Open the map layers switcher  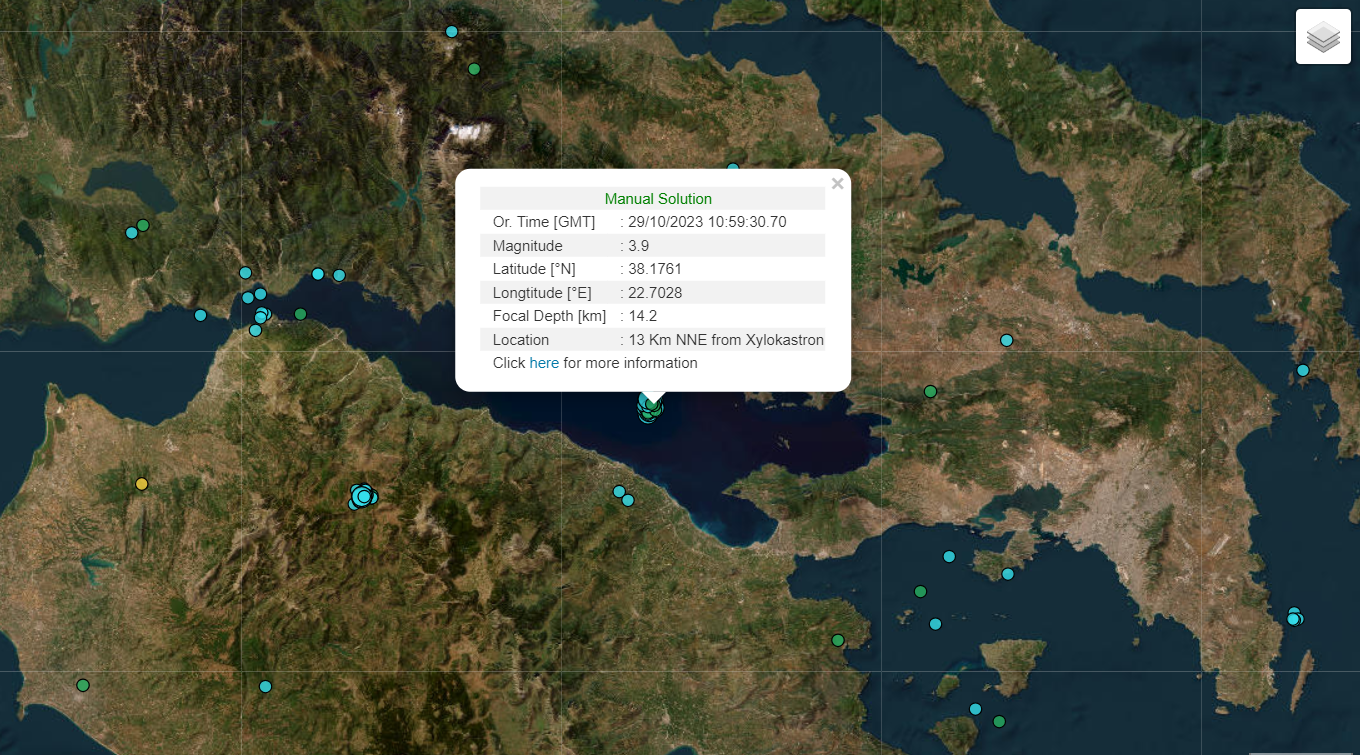1323,37
